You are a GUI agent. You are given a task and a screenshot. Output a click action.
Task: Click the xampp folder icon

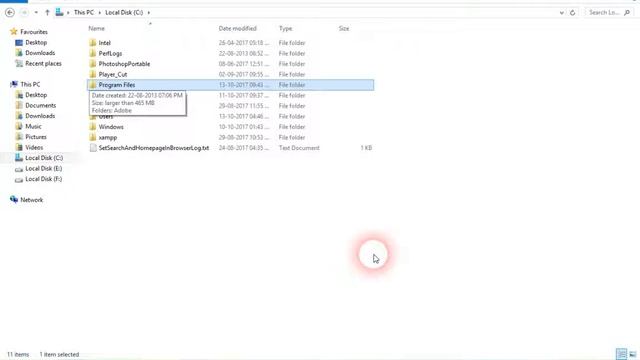click(93, 137)
